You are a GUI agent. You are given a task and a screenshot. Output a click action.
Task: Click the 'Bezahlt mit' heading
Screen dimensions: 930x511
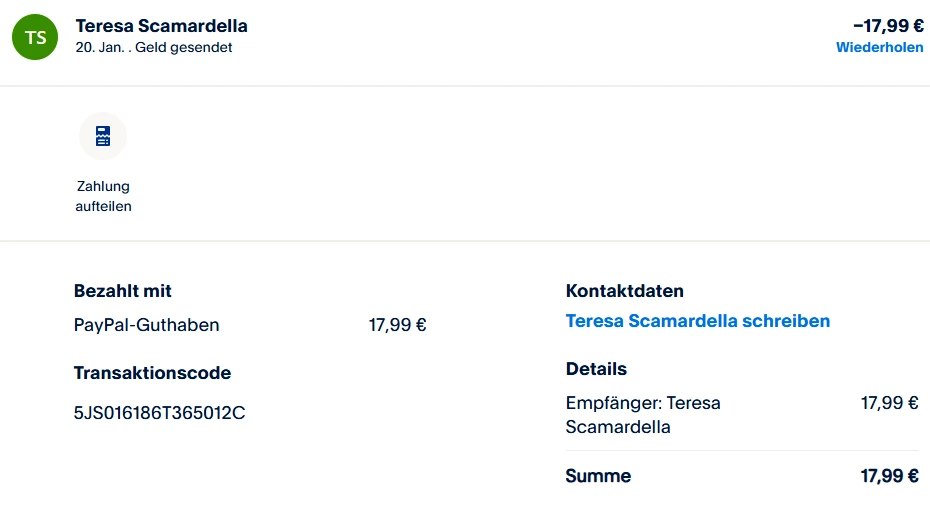point(123,291)
